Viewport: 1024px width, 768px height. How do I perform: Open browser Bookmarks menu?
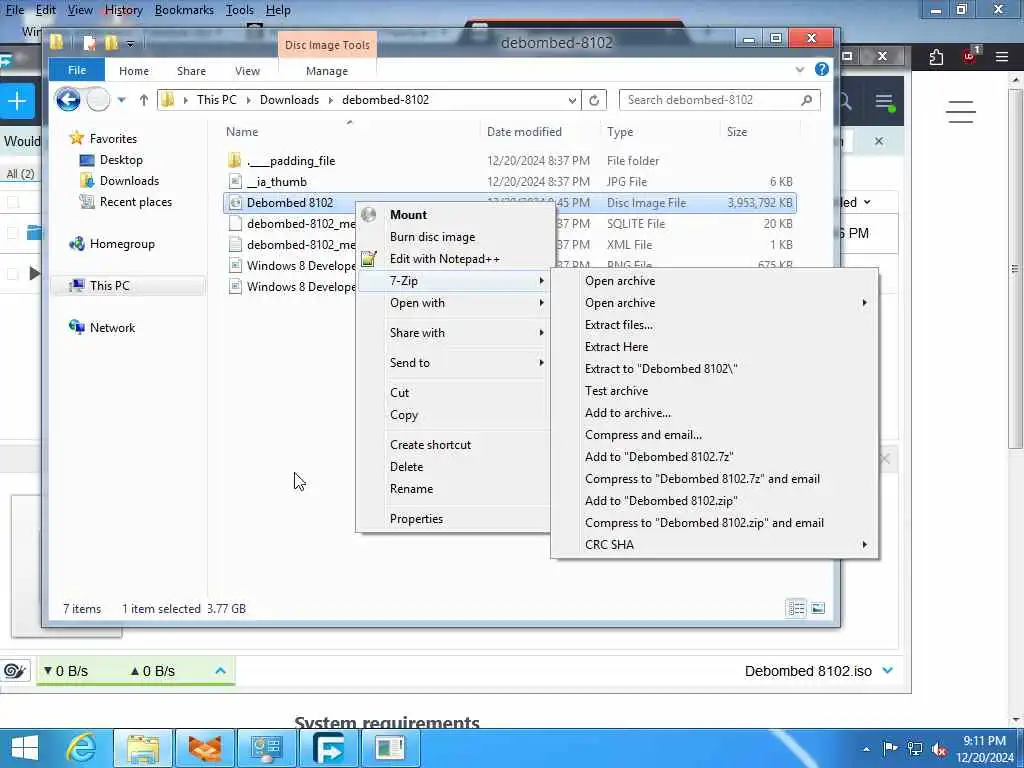pos(184,10)
